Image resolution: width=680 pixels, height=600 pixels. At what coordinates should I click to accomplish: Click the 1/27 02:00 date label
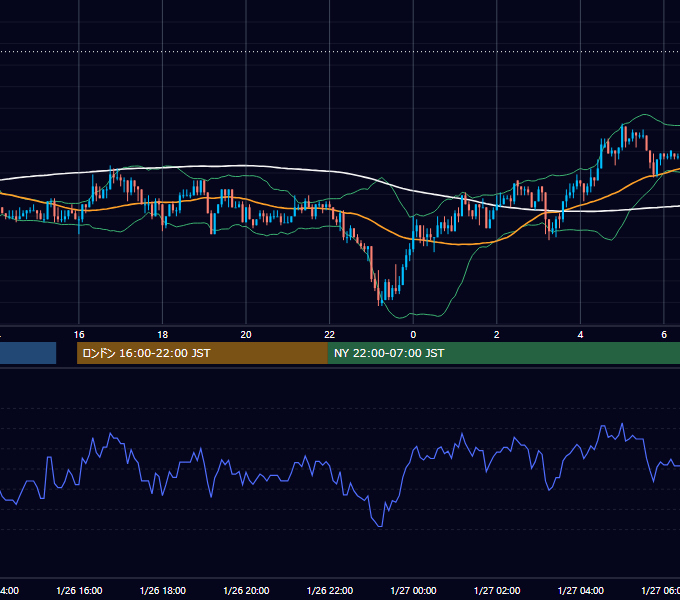coord(497,590)
